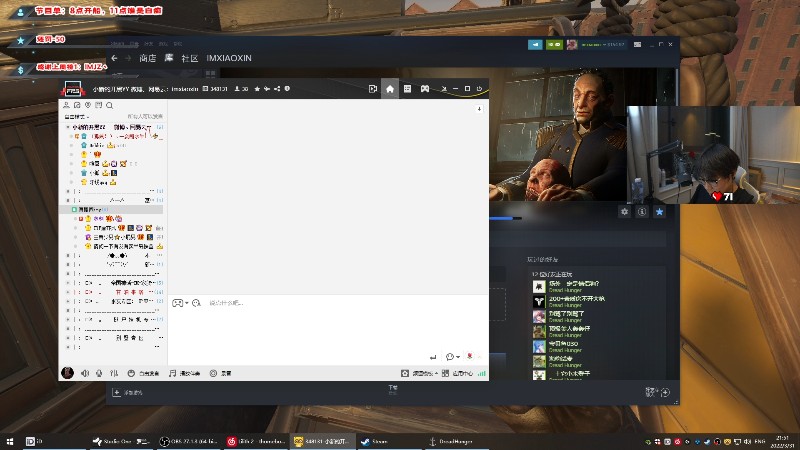Toggle free speech mode in YY bottom bar

pyautogui.click(x=143, y=373)
